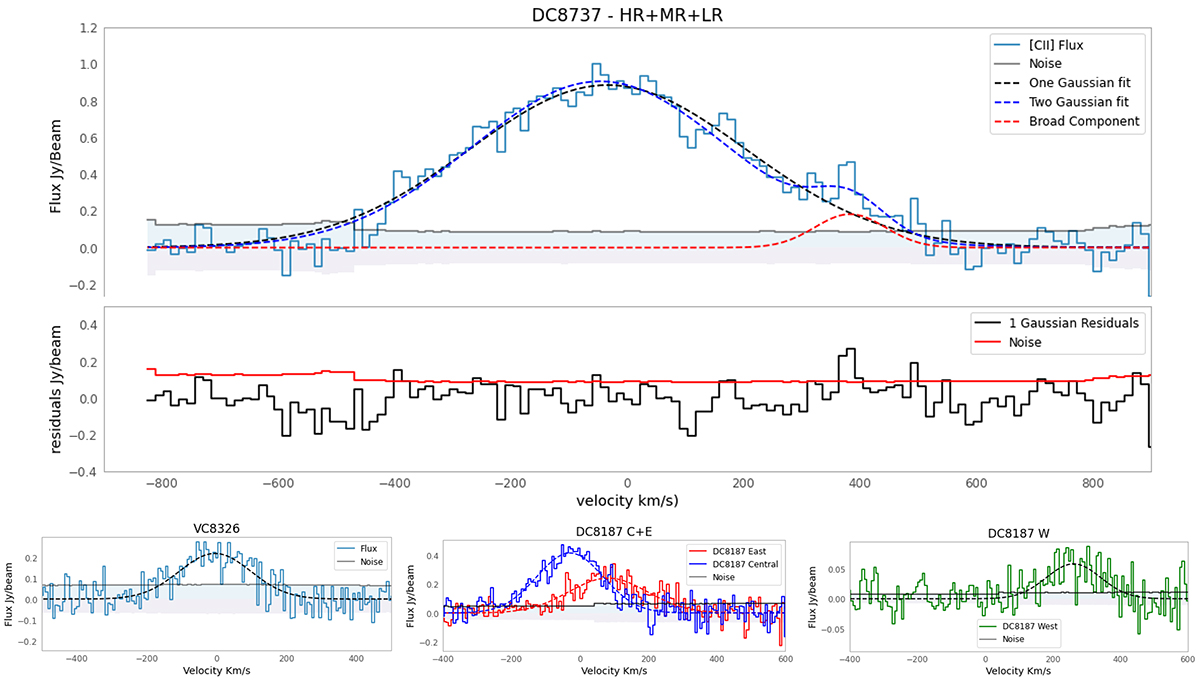Click the red 'Broad Component' legend line

(x=1011, y=121)
